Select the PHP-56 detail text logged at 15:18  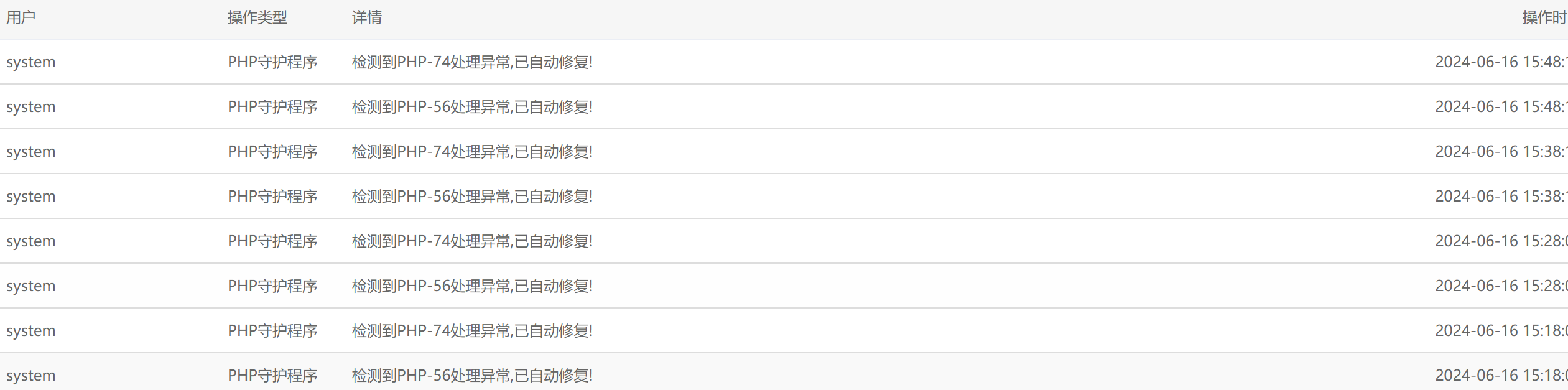(x=472, y=376)
